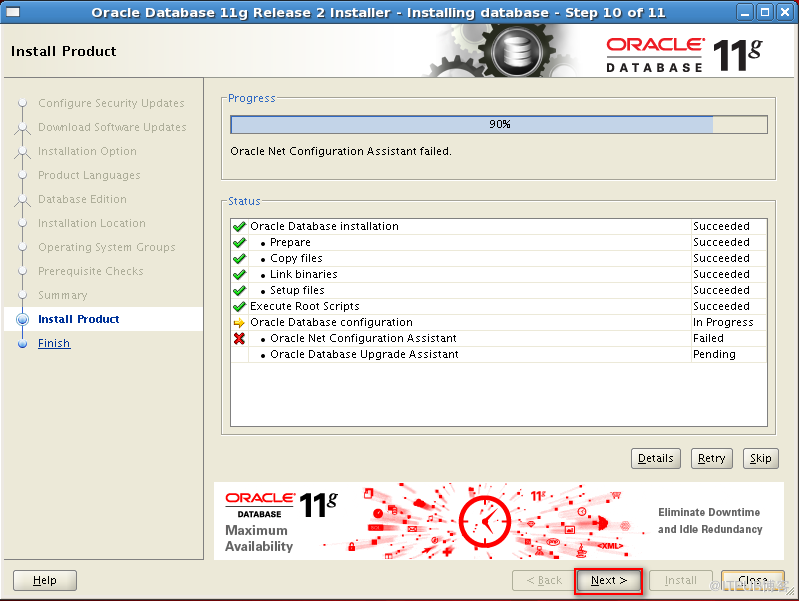Click the Install Product step bullet
This screenshot has height=601, width=799.
tap(22, 320)
